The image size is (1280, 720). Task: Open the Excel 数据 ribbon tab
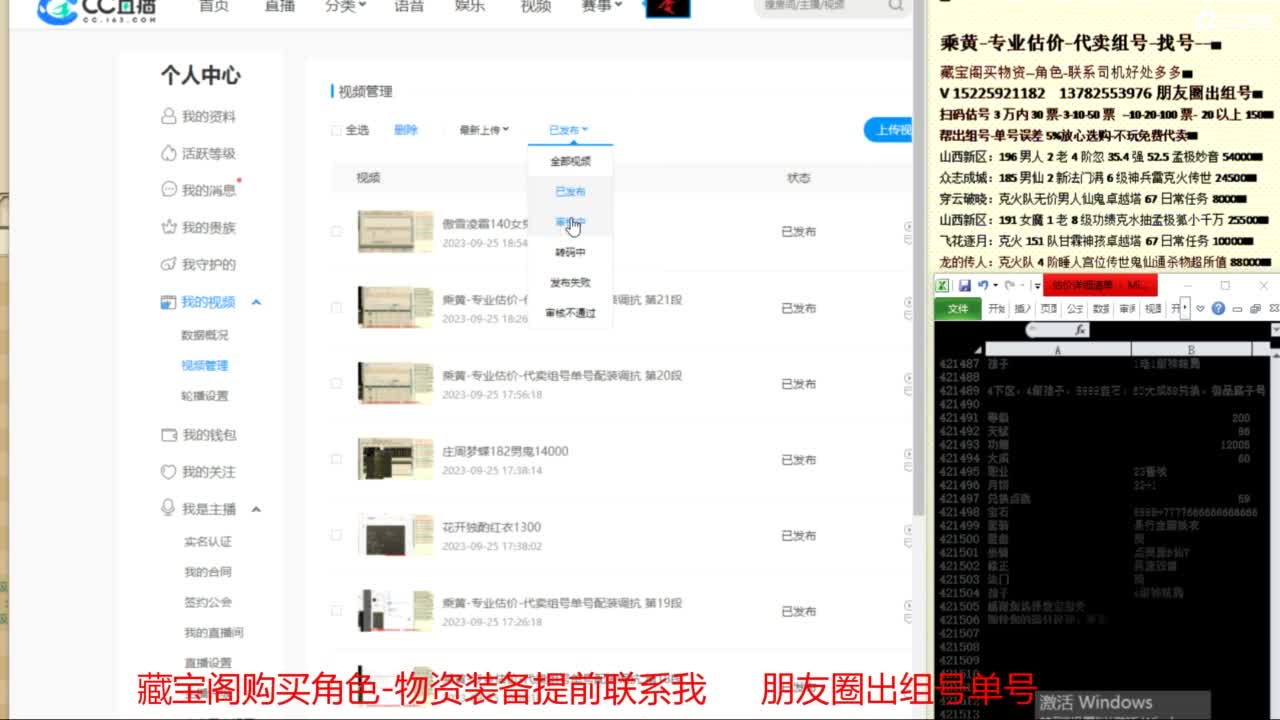point(1101,309)
